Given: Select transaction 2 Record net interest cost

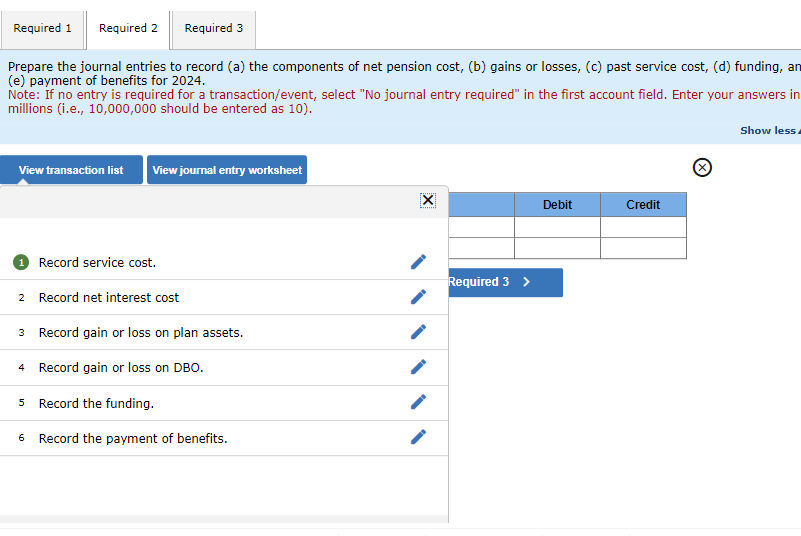Looking at the screenshot, I should pyautogui.click(x=224, y=297).
